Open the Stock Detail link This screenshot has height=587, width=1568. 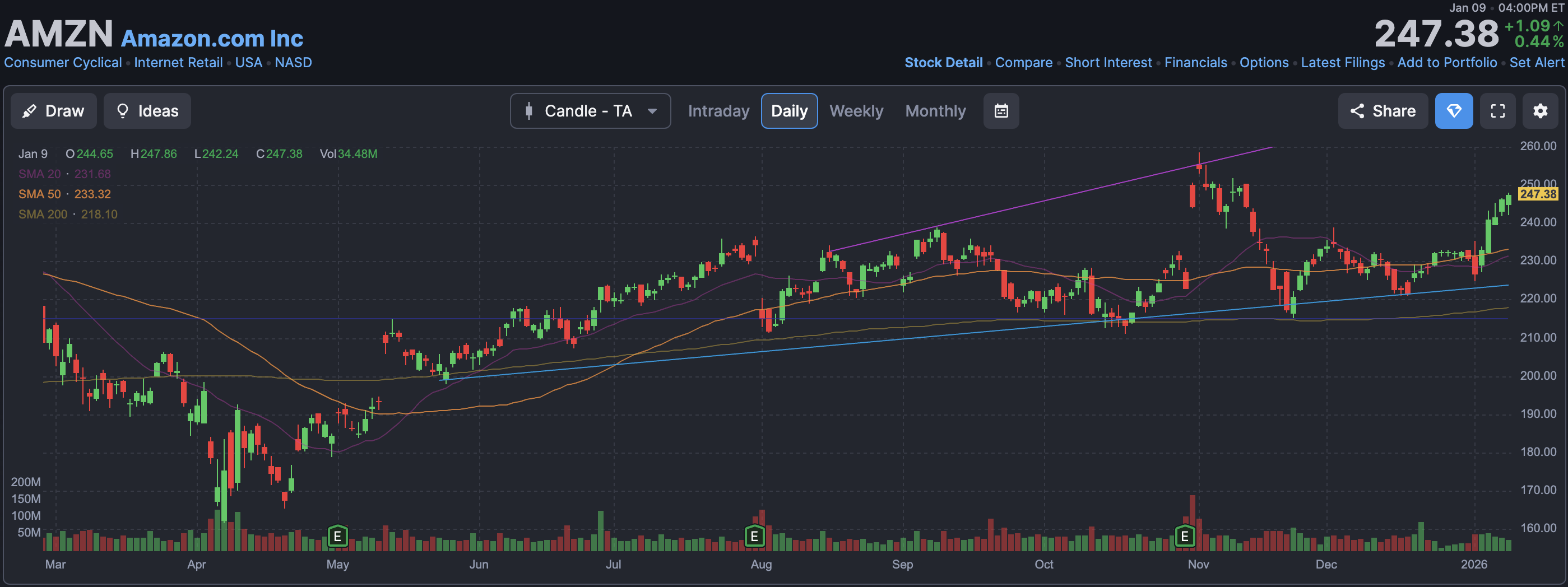click(x=944, y=63)
